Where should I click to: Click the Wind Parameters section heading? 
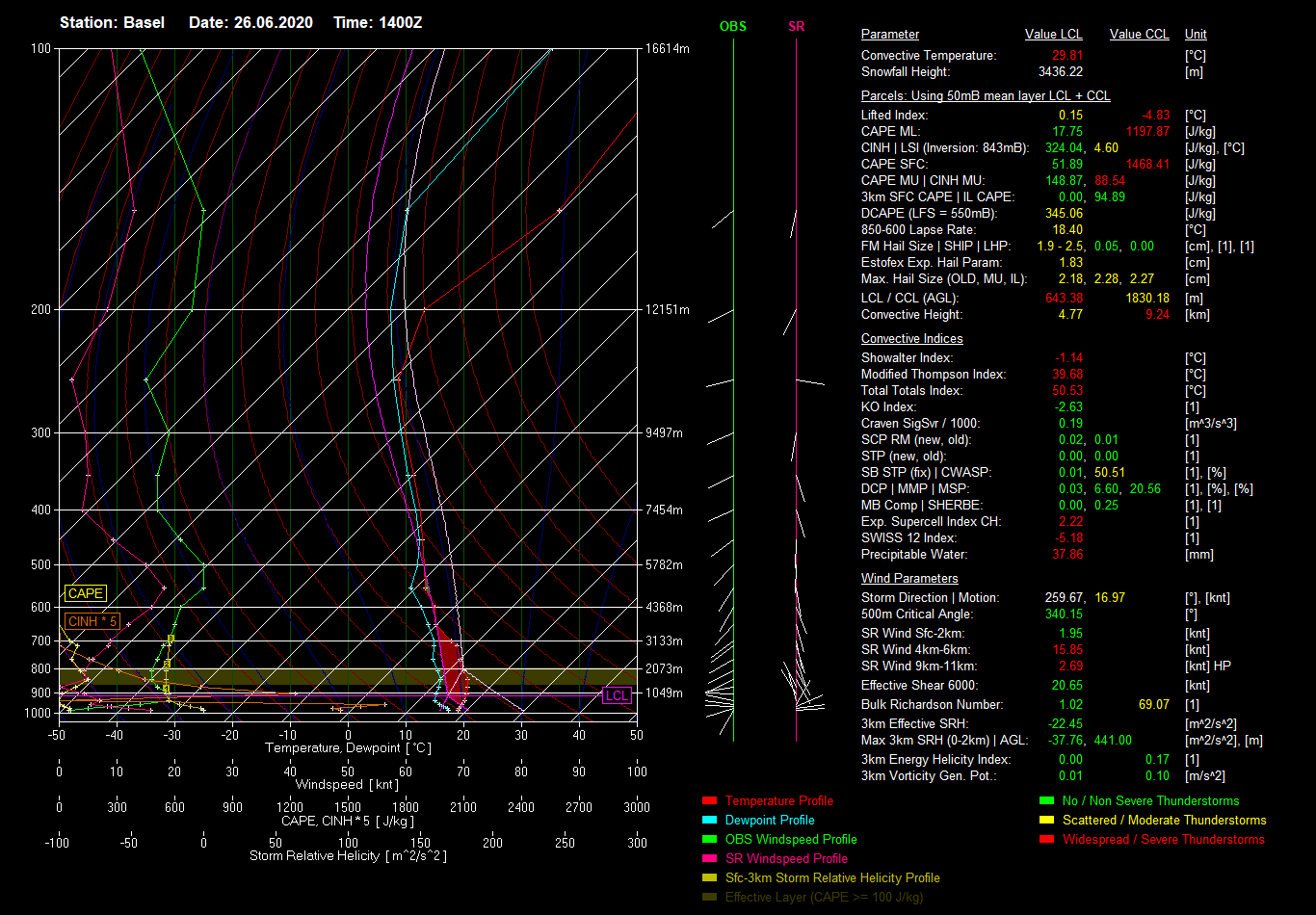coord(909,579)
